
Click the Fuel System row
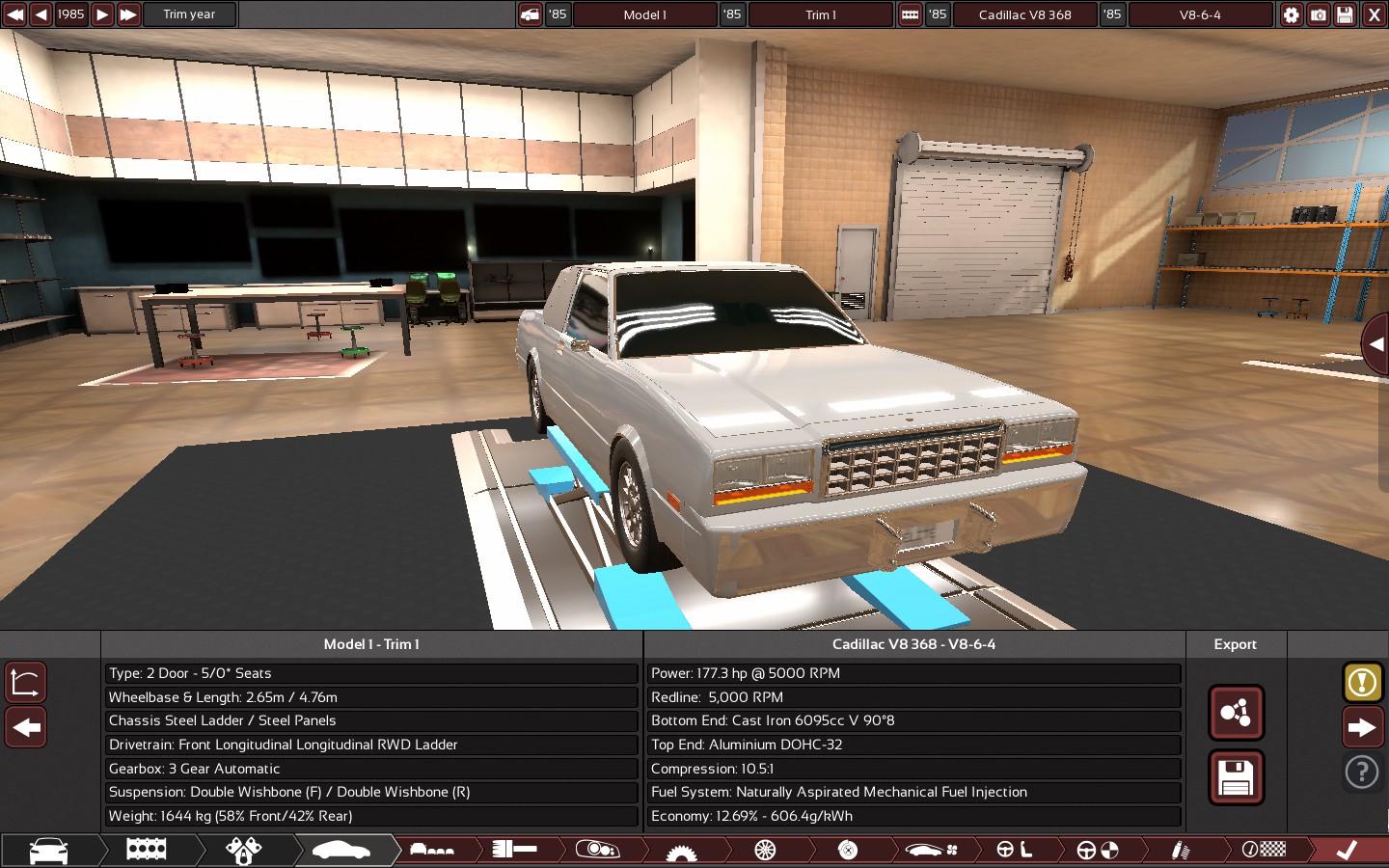(913, 792)
